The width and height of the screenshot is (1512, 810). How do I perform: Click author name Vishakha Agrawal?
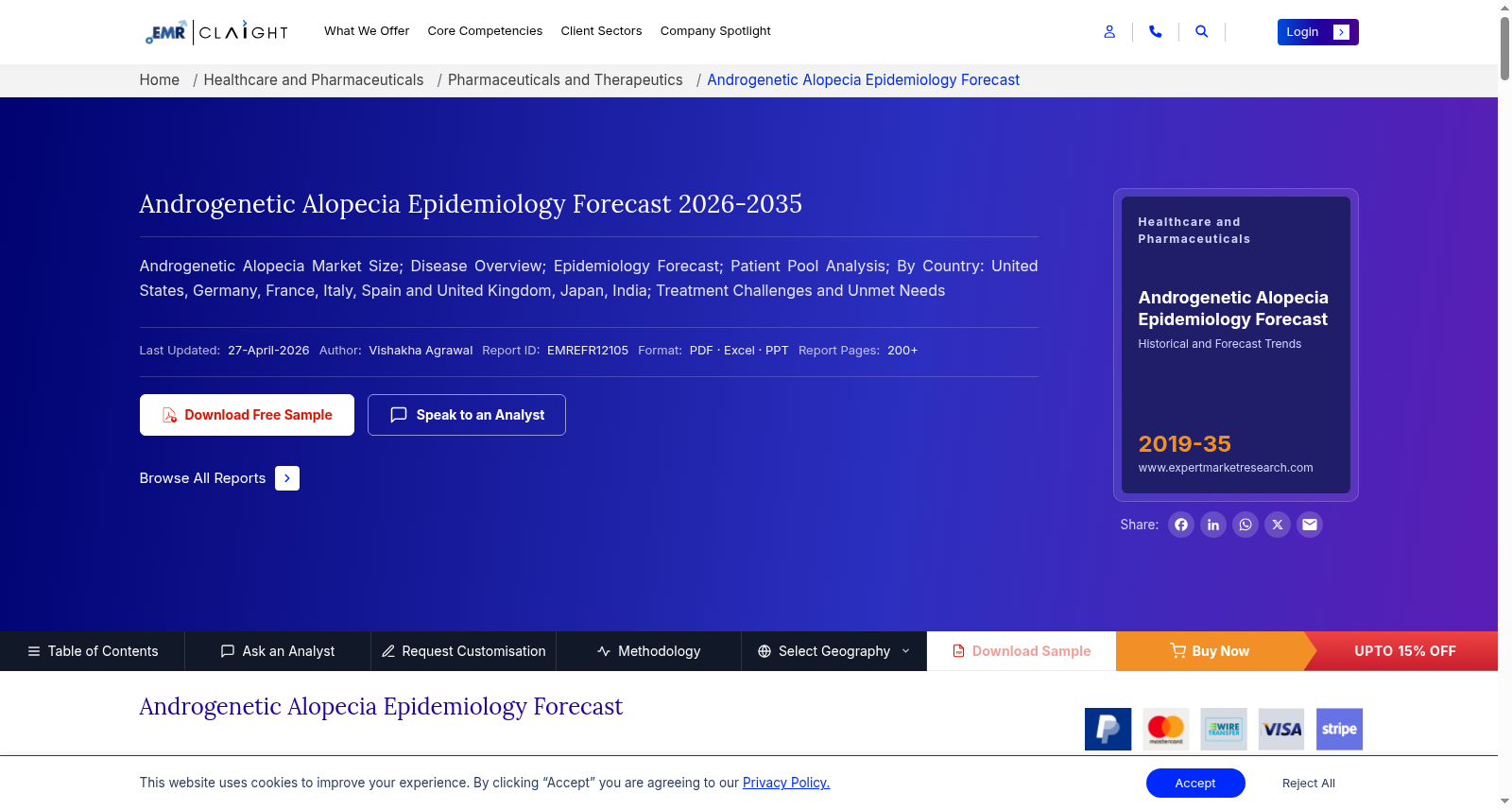point(421,351)
